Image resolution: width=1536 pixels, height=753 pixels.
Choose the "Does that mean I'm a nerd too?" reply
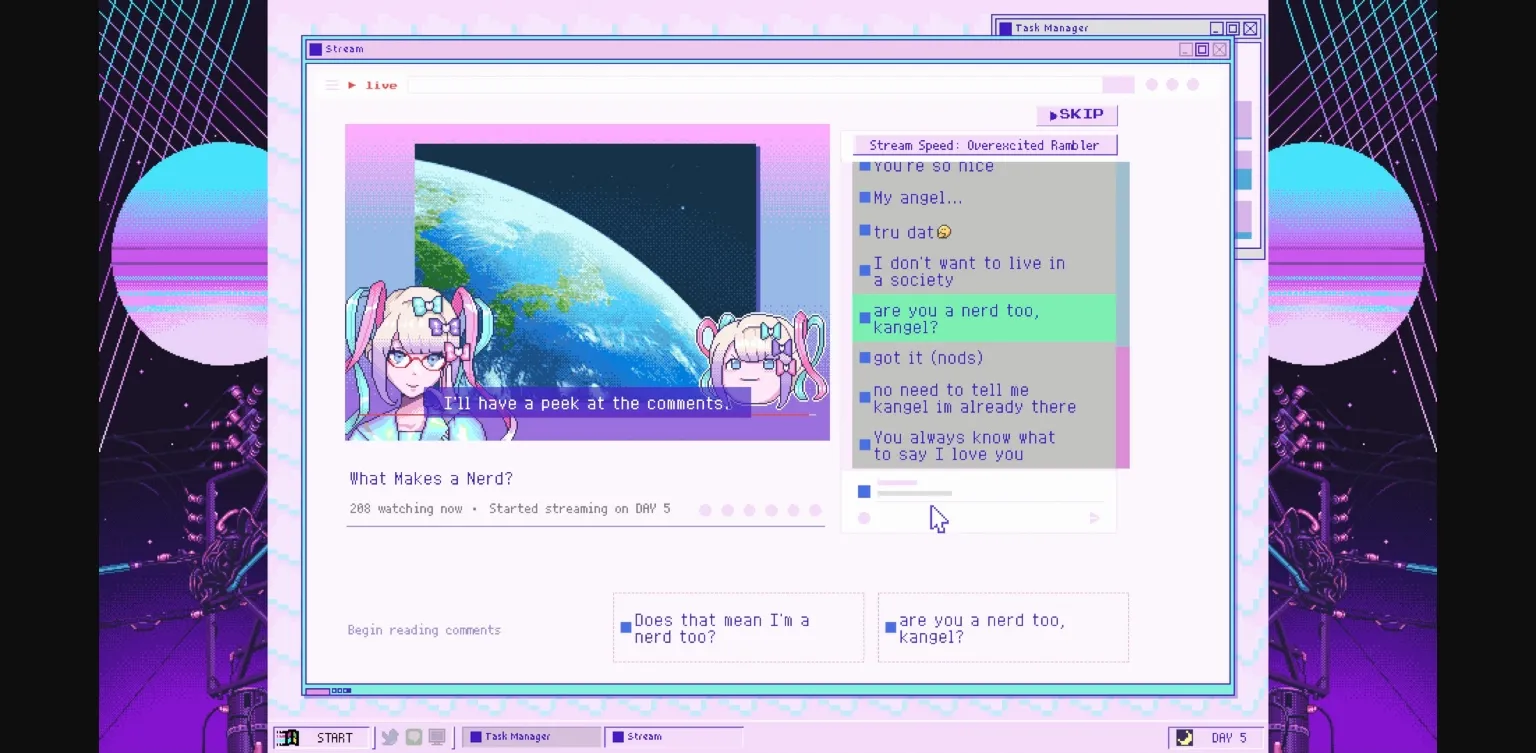pos(737,628)
